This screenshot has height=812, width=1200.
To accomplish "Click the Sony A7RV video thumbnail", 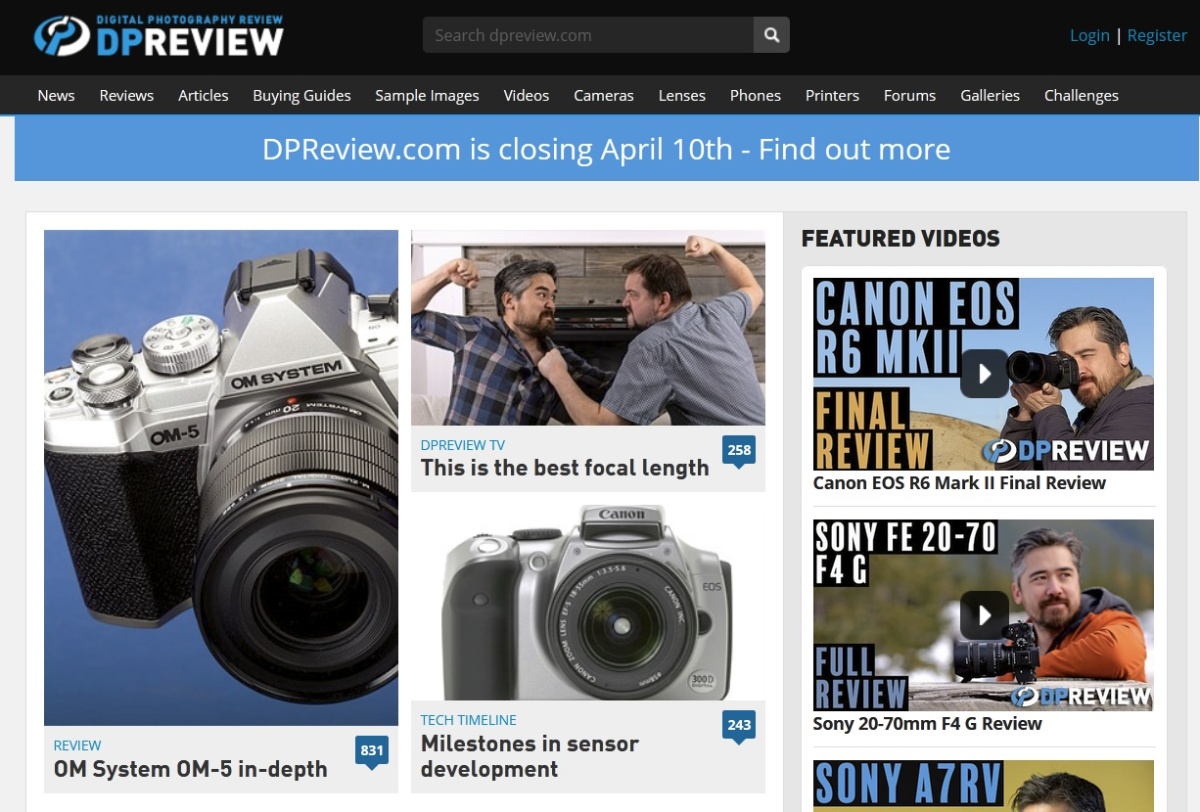I will (983, 790).
